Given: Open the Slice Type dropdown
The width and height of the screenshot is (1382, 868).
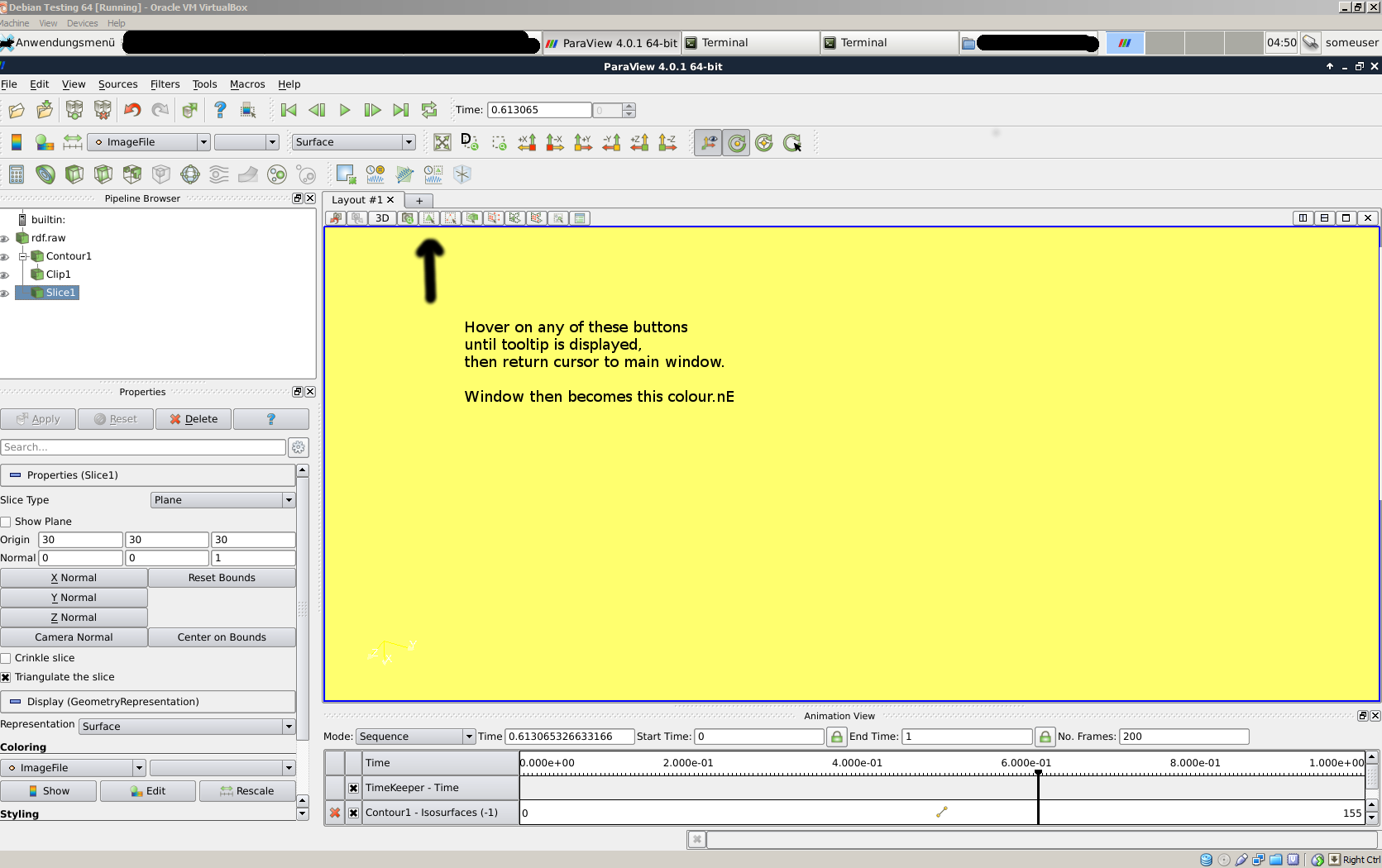Looking at the screenshot, I should pyautogui.click(x=223, y=500).
